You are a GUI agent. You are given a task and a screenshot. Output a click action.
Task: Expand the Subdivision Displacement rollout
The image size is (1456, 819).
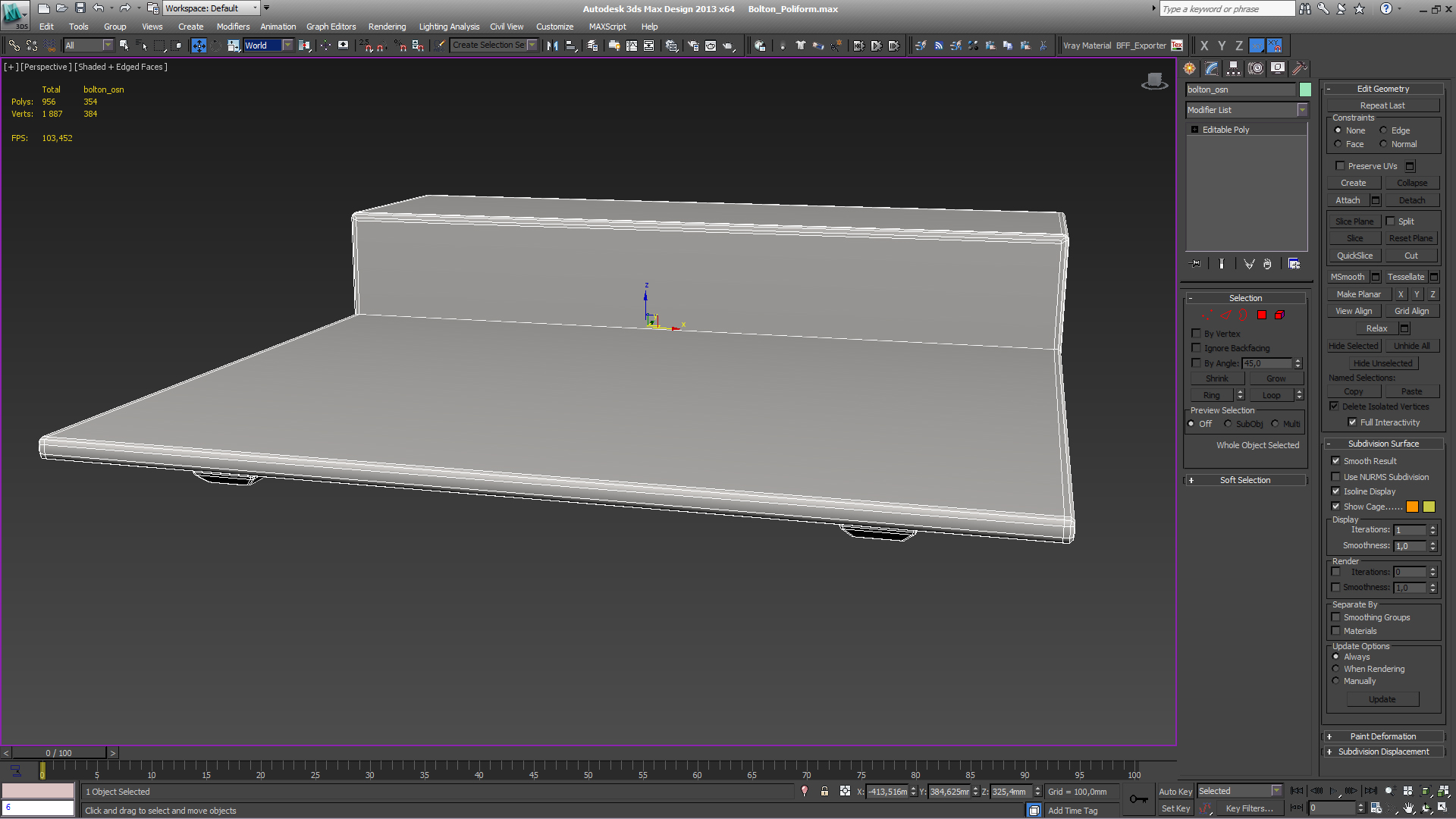click(x=1383, y=751)
